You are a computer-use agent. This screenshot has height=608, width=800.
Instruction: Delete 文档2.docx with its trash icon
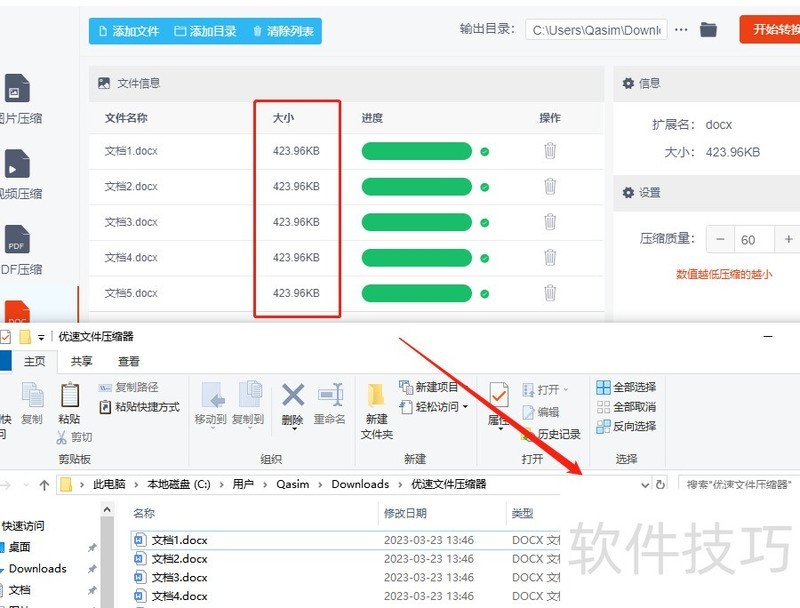click(550, 187)
